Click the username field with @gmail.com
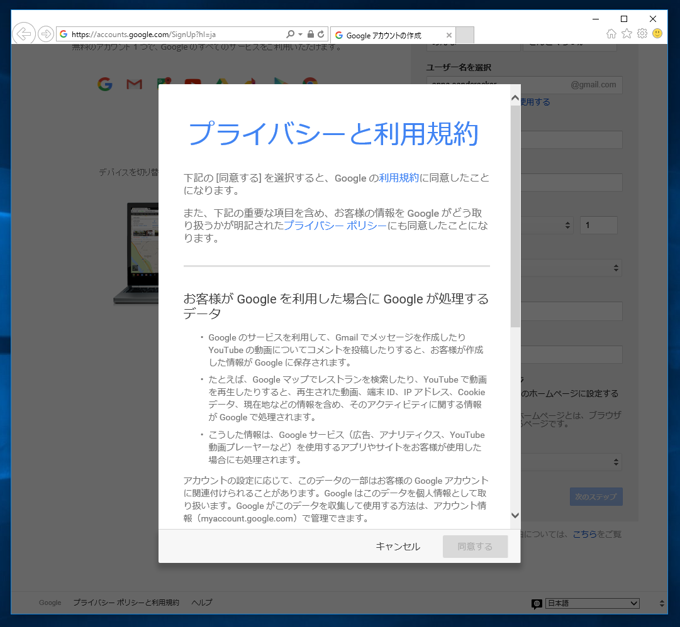The image size is (680, 627). (x=524, y=85)
